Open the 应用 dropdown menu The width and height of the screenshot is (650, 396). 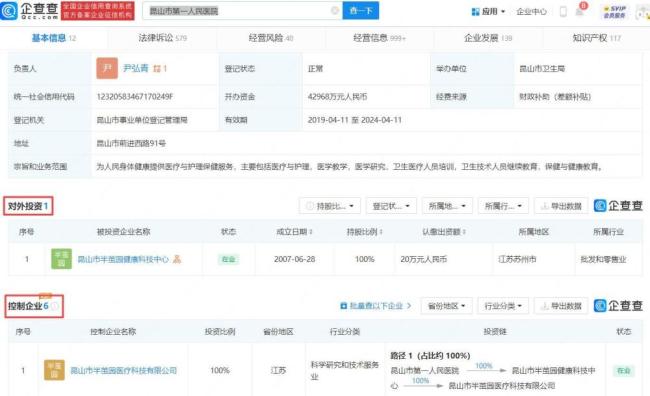[489, 12]
